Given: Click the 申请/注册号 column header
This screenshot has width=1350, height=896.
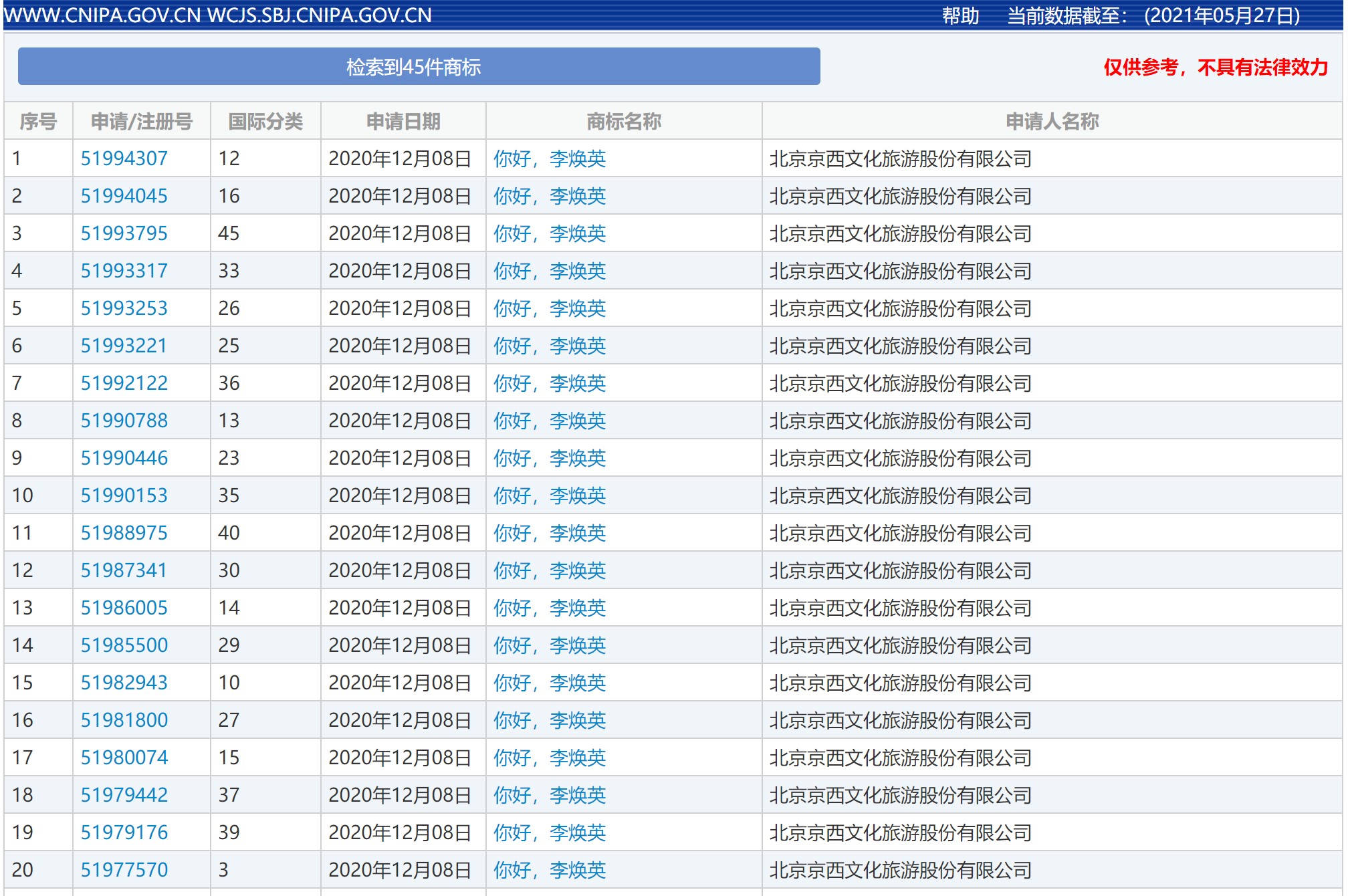Looking at the screenshot, I should click(x=142, y=121).
